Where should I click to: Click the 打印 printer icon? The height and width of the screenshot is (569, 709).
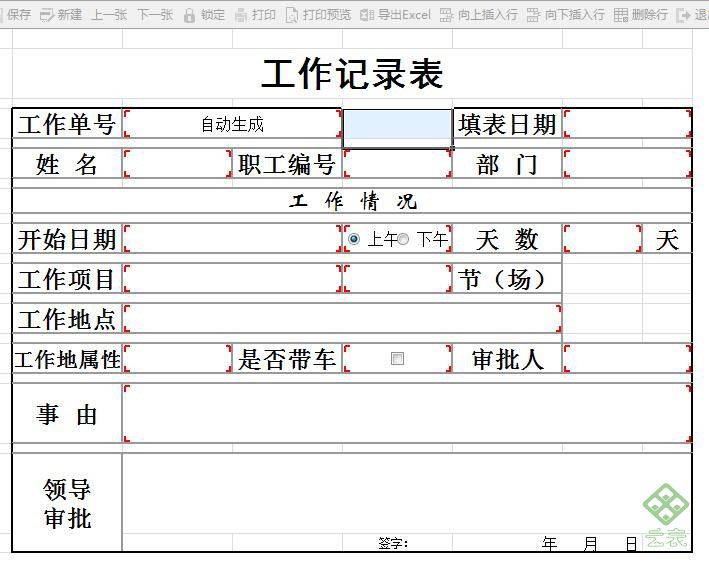(x=241, y=15)
